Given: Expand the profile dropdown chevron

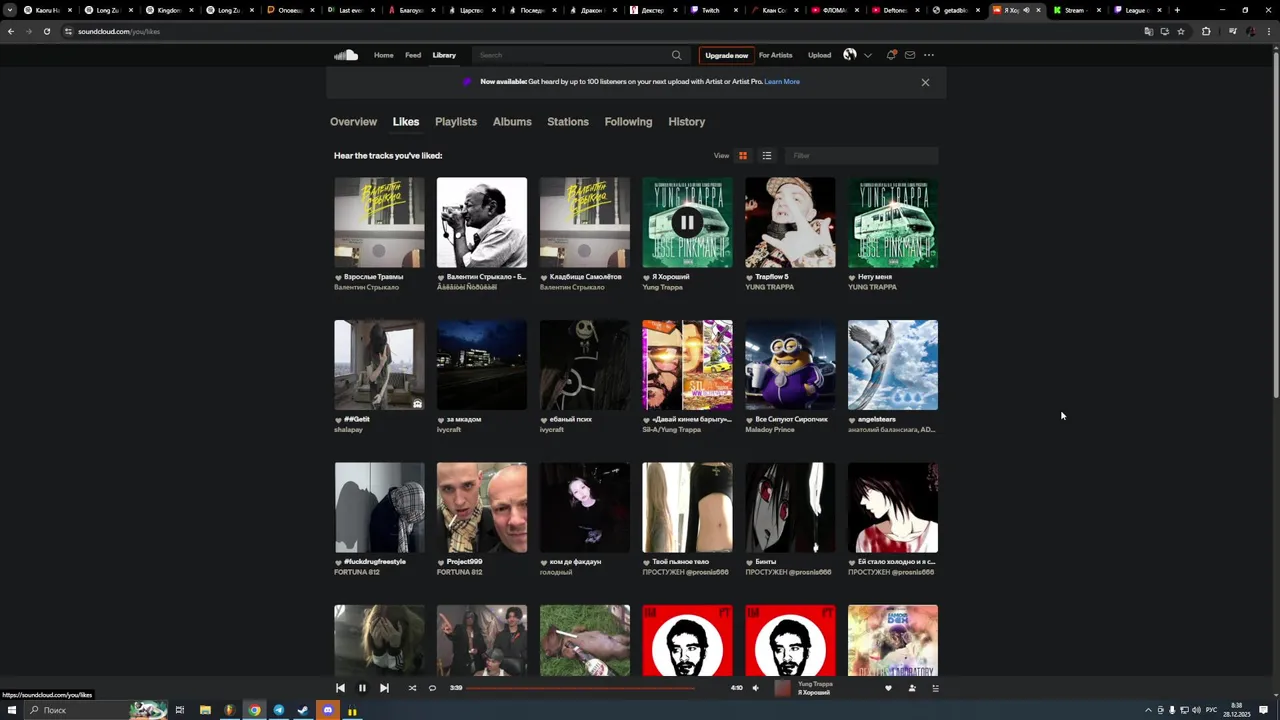Looking at the screenshot, I should click(x=867, y=55).
